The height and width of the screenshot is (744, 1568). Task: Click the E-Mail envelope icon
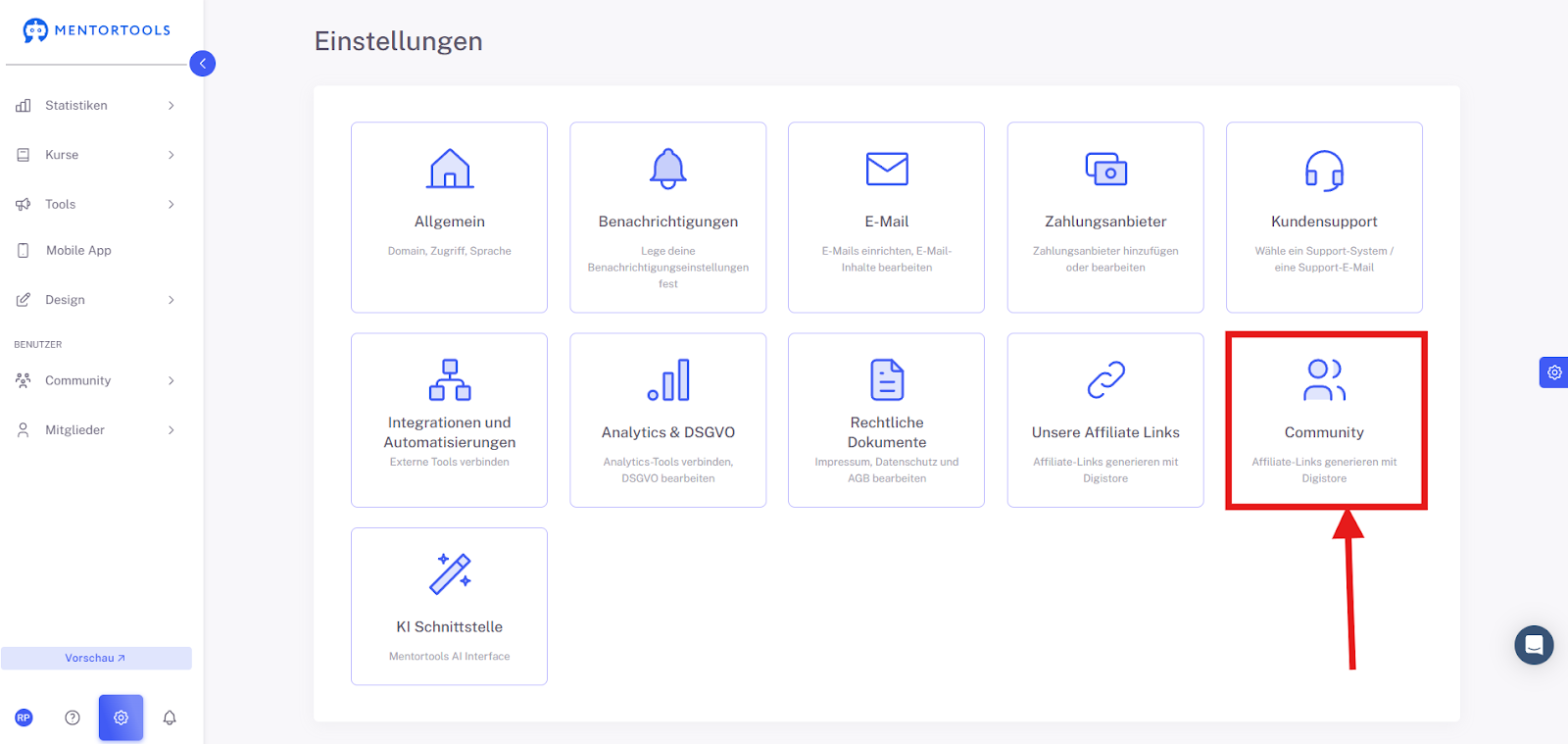pyautogui.click(x=887, y=169)
